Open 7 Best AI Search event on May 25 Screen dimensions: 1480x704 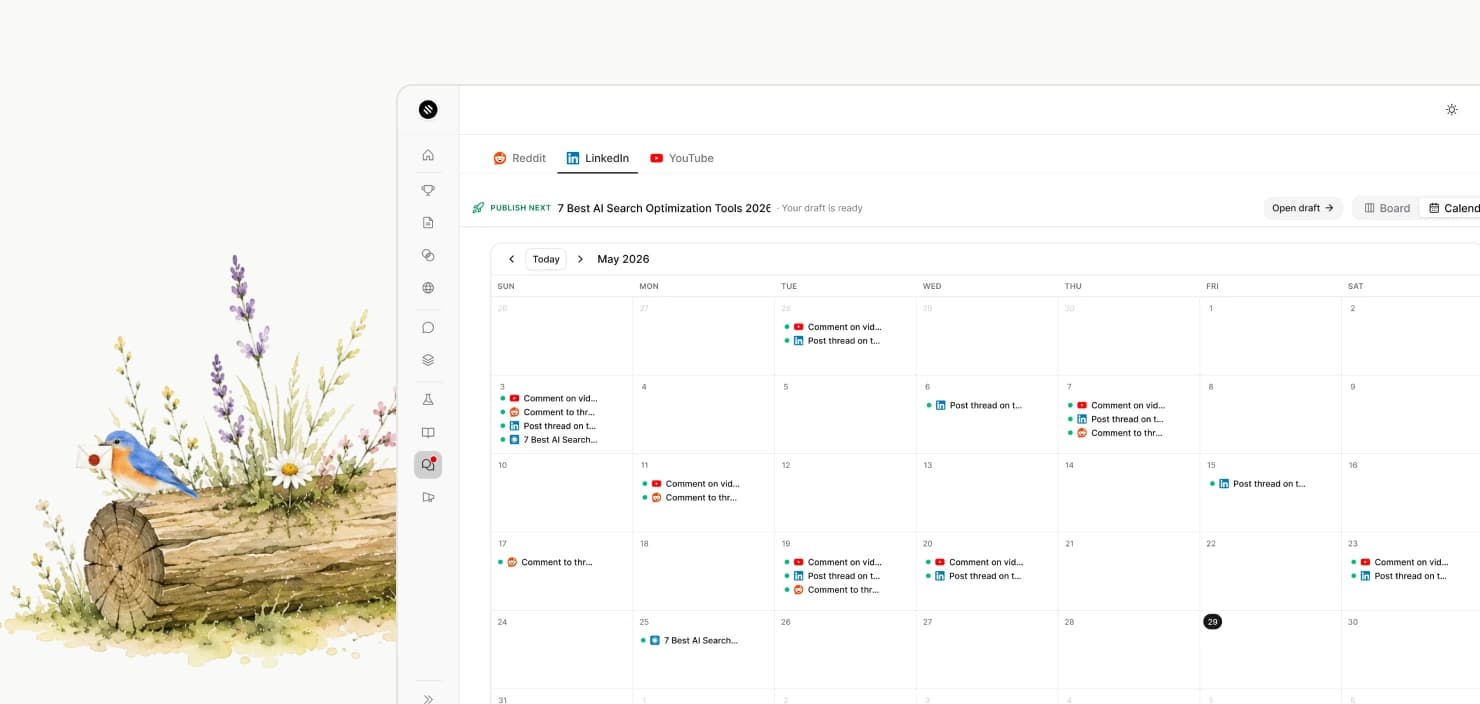(x=690, y=640)
